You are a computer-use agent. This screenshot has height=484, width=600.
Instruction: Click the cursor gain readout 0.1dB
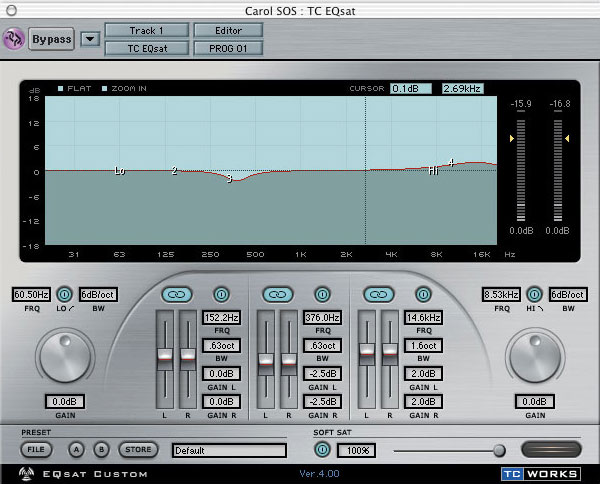tap(411, 88)
